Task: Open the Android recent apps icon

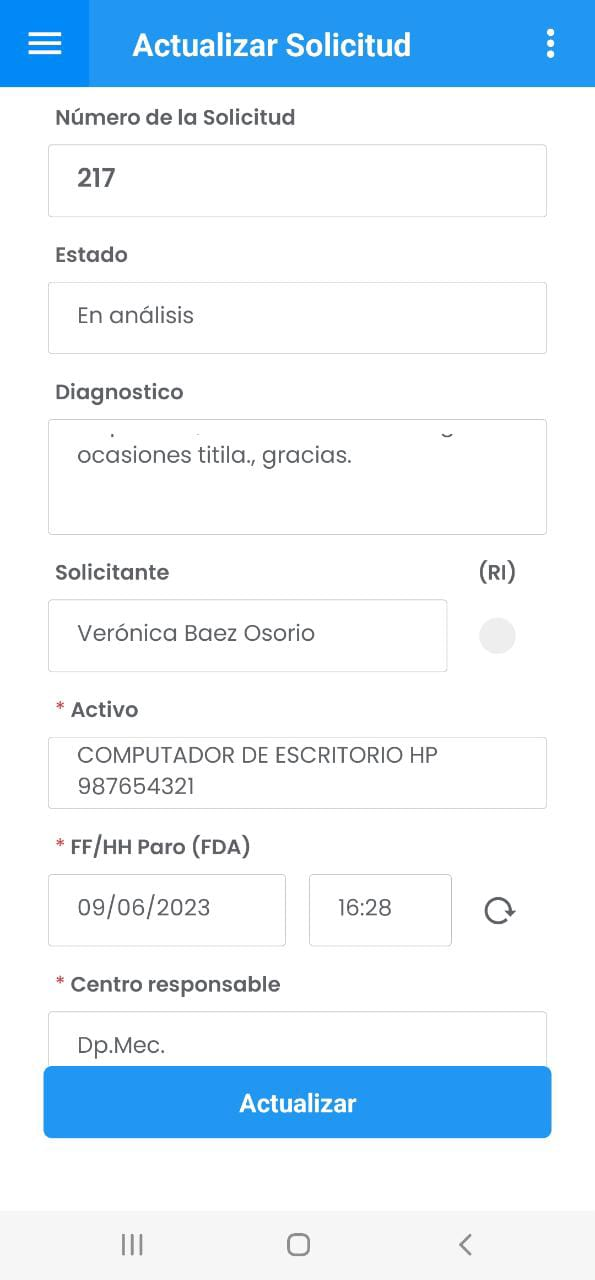Action: point(132,1244)
